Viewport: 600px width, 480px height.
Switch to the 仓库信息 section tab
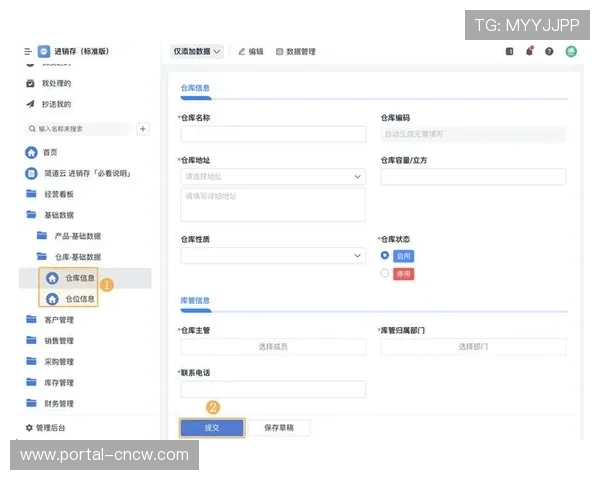(195, 88)
